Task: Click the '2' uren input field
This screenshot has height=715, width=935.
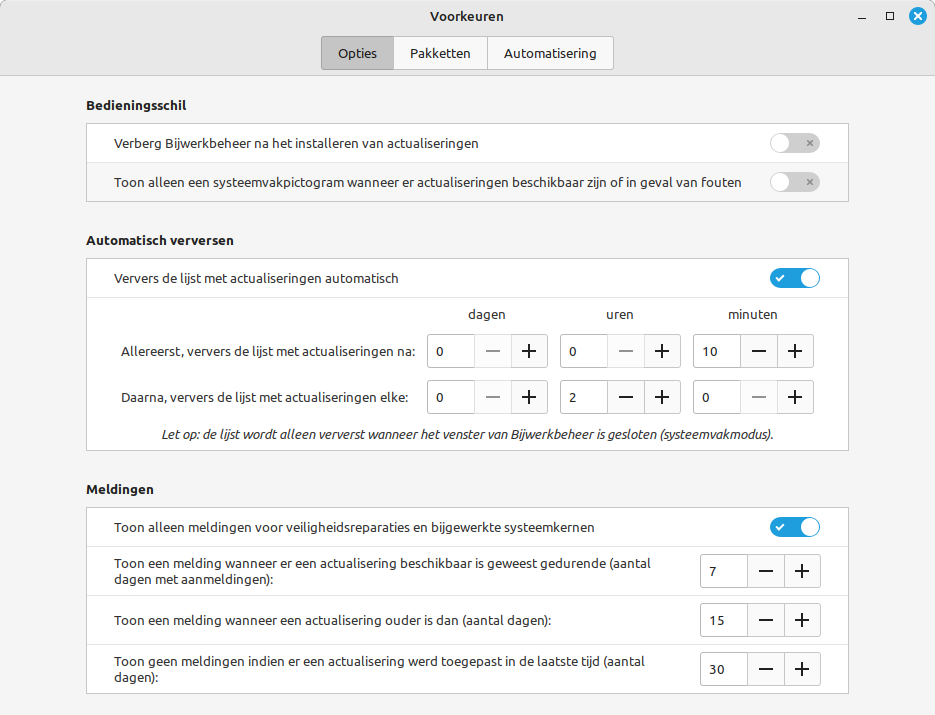Action: [583, 397]
